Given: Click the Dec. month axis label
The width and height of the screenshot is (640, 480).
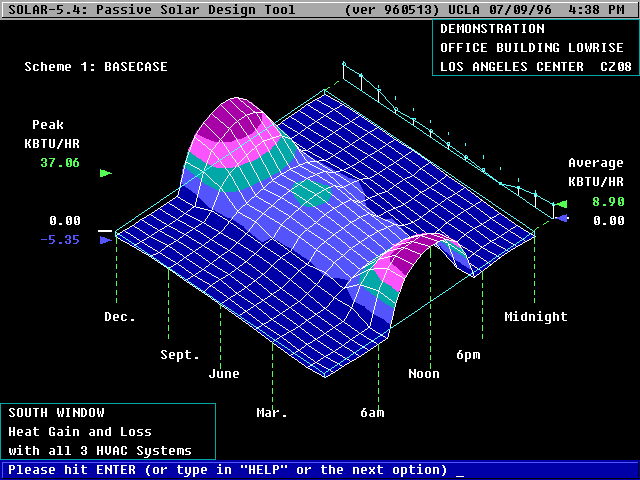Looking at the screenshot, I should pos(120,317).
